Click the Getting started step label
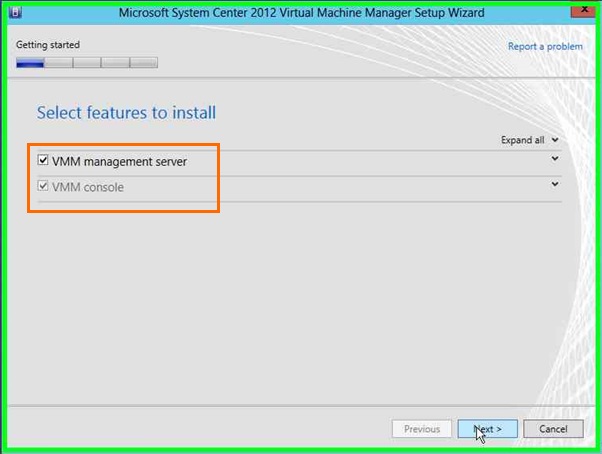This screenshot has width=602, height=454. pyautogui.click(x=48, y=45)
